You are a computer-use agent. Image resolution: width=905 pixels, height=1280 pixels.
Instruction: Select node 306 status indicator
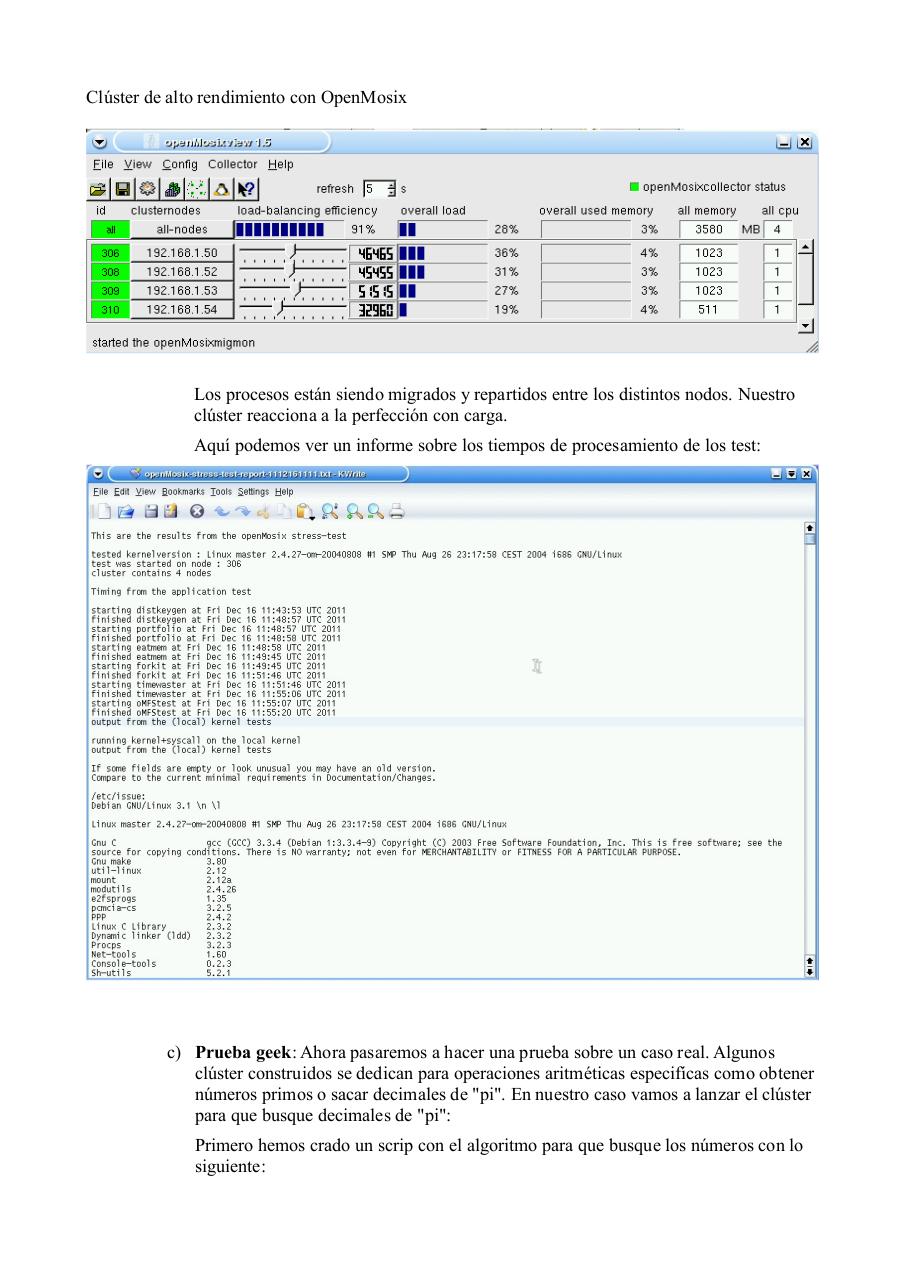(108, 252)
